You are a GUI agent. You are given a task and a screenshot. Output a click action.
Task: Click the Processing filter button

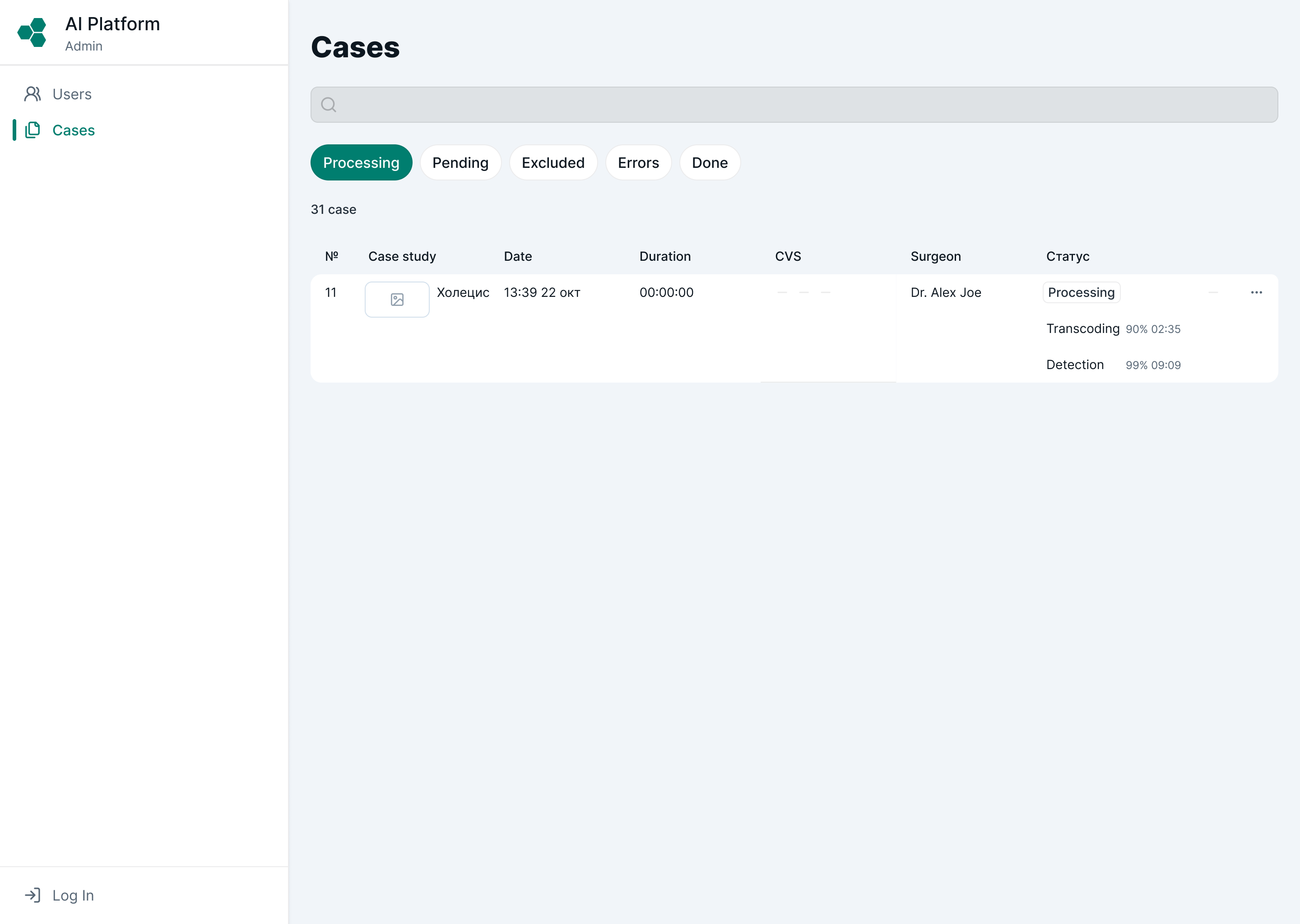click(361, 163)
